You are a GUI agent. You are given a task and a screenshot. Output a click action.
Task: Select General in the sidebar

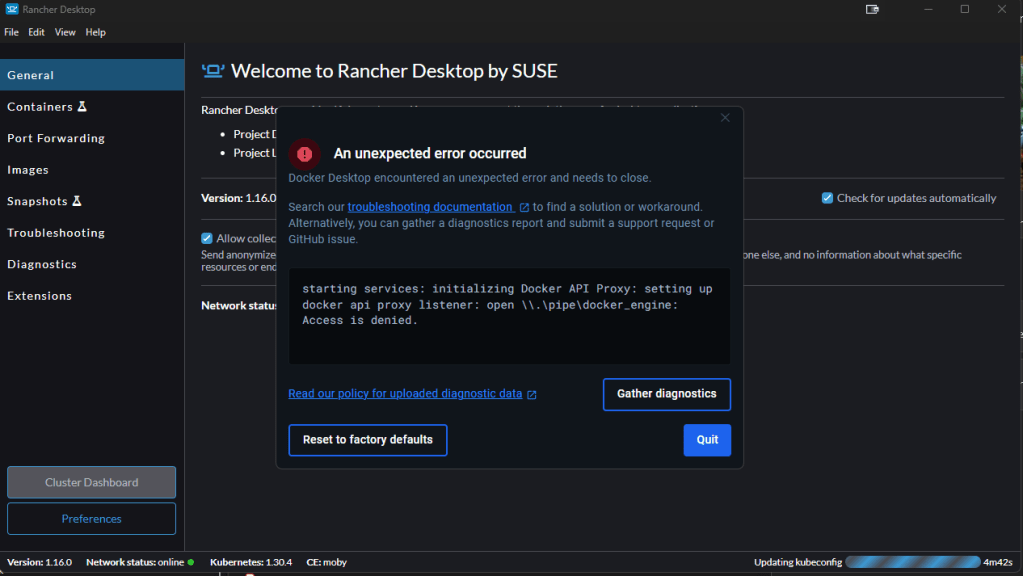[x=92, y=75]
